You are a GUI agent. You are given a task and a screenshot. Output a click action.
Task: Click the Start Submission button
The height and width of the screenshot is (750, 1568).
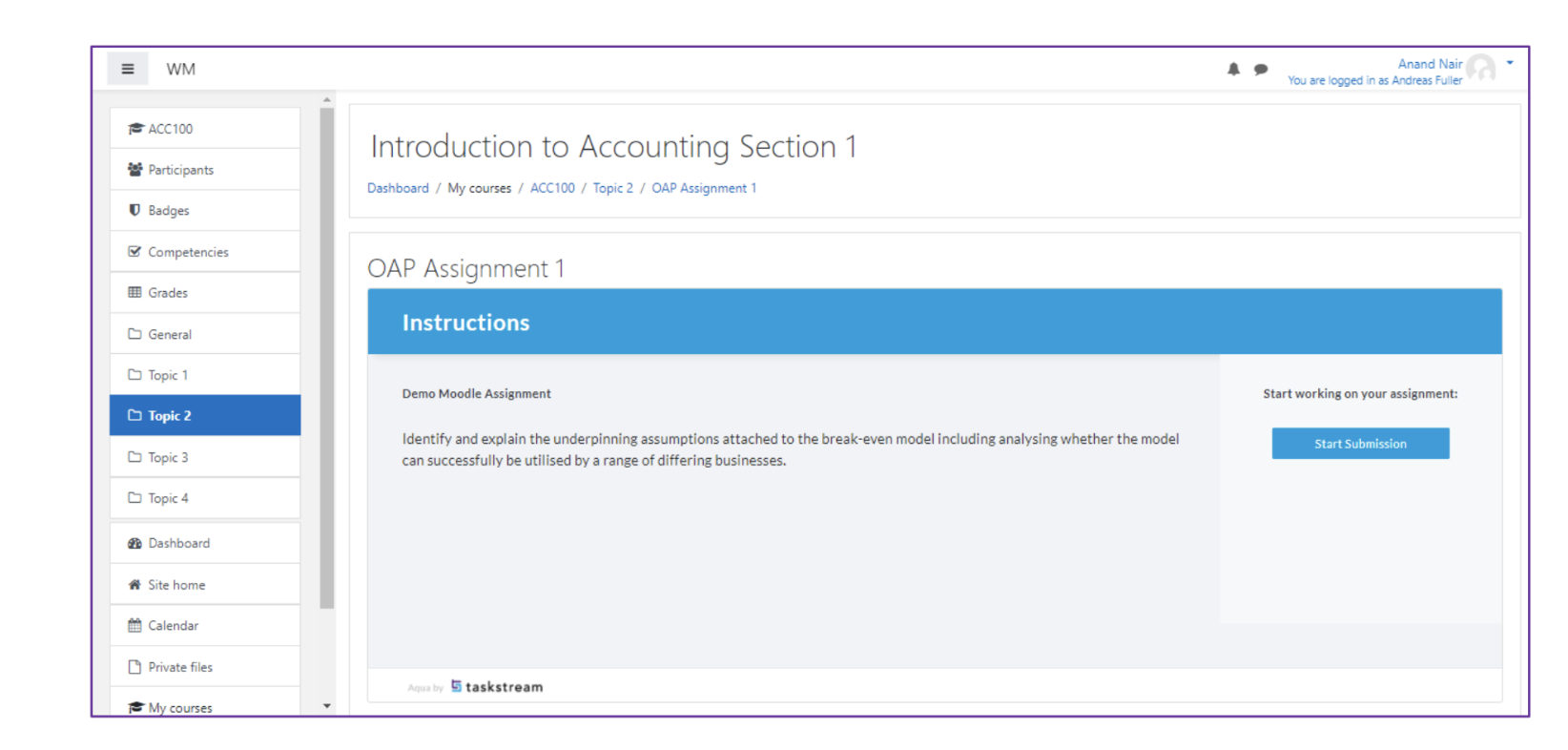[1360, 444]
